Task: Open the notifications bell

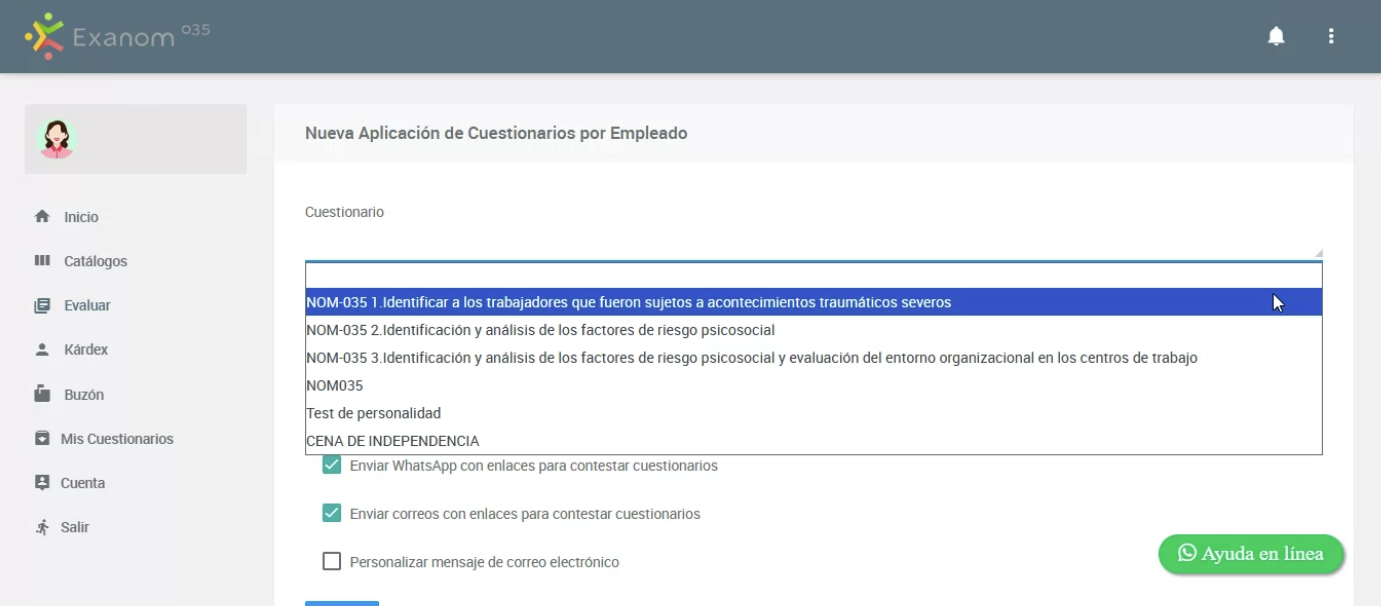Action: pyautogui.click(x=1276, y=36)
